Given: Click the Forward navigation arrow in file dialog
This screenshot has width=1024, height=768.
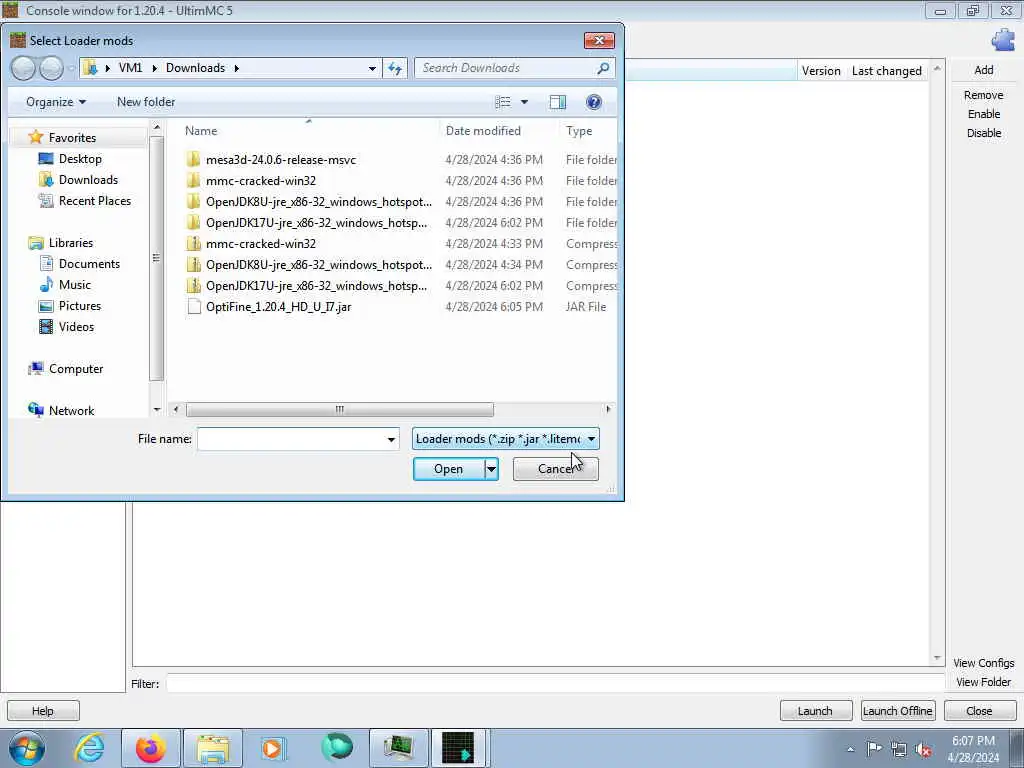Looking at the screenshot, I should (x=51, y=68).
